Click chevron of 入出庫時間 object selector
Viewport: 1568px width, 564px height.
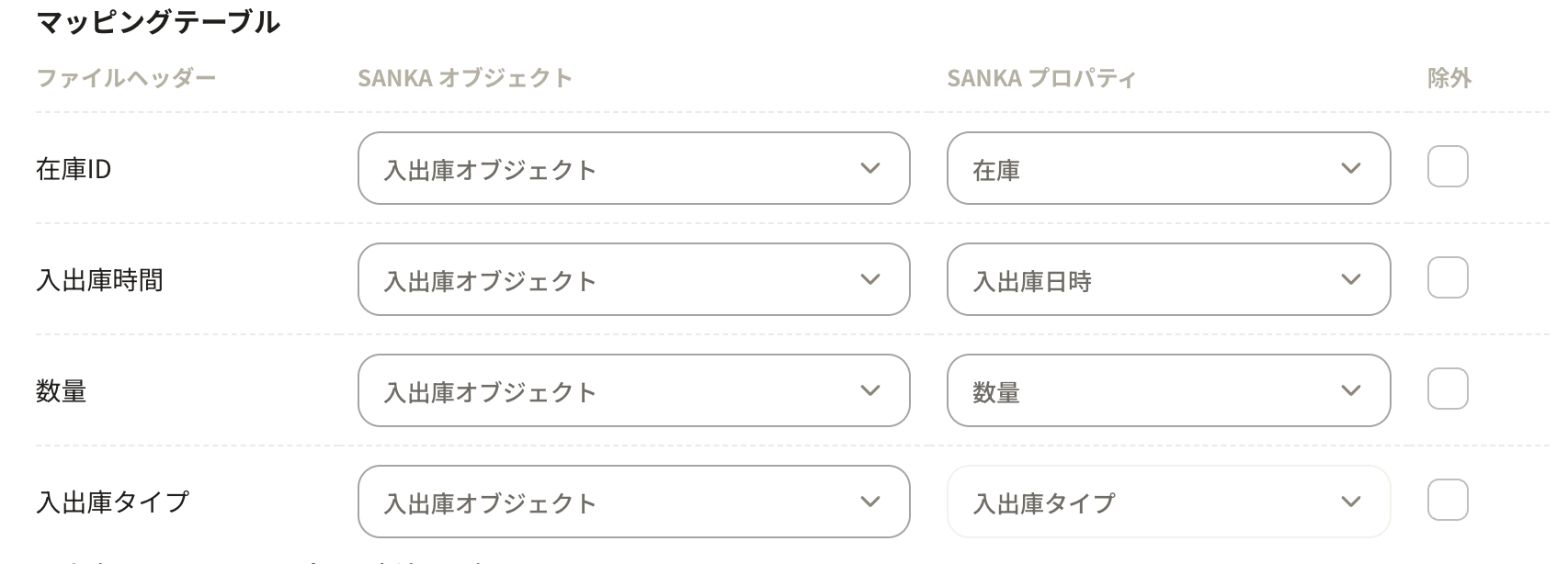[869, 279]
